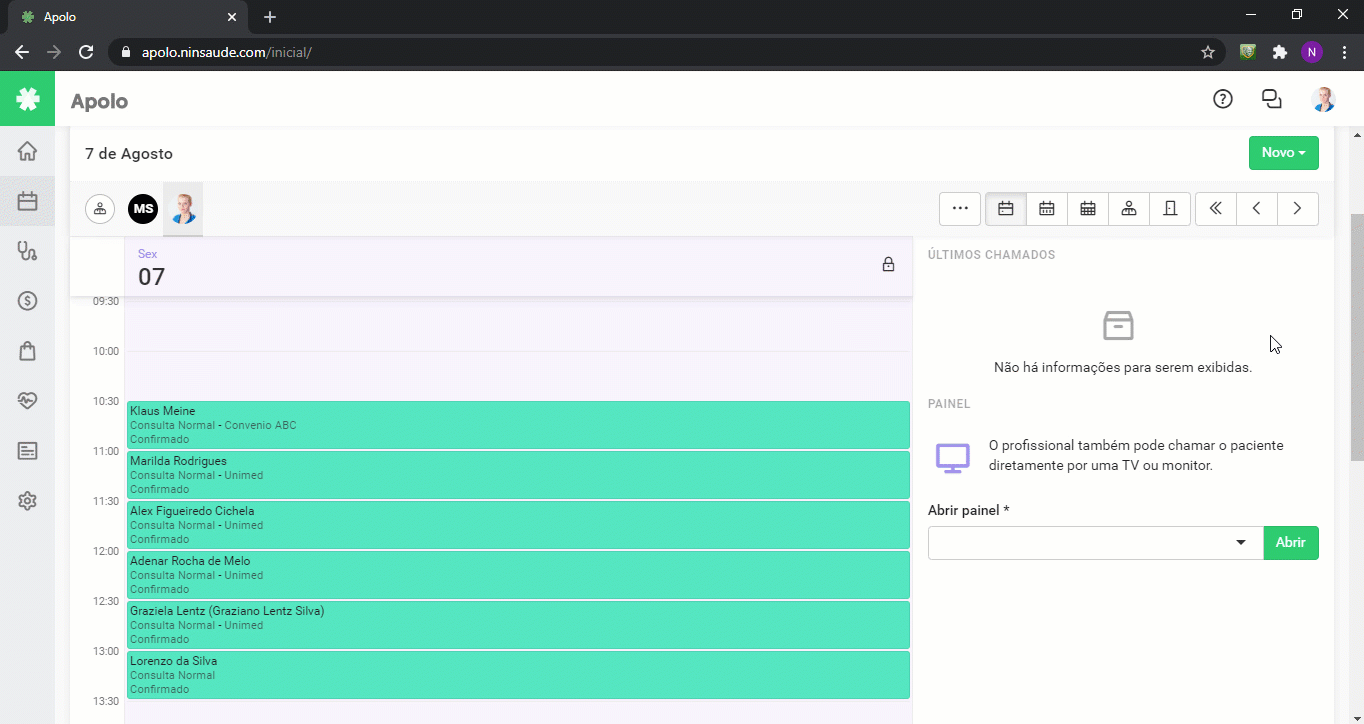The width and height of the screenshot is (1364, 724).
Task: Select the Apolo browser tab
Action: pos(128,17)
